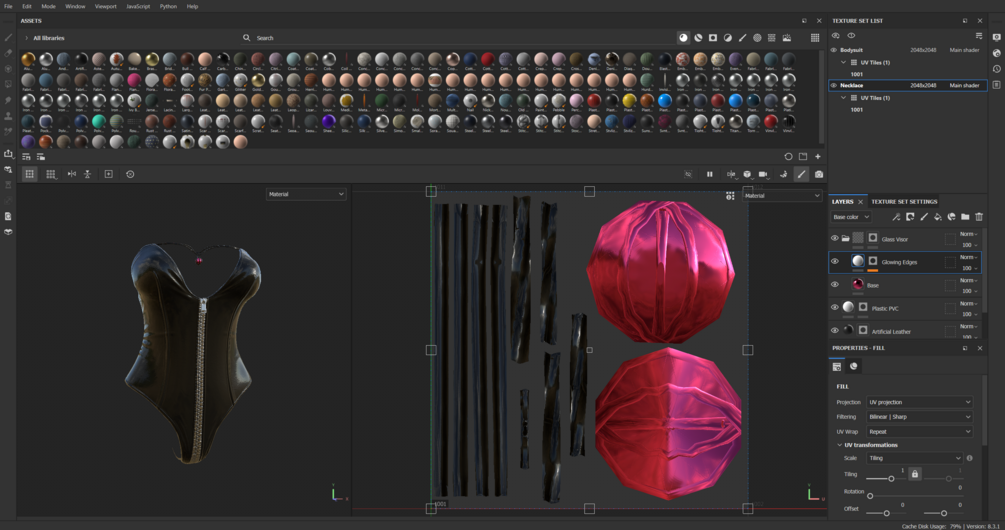Hide the Glowing Edges layer

(x=835, y=261)
